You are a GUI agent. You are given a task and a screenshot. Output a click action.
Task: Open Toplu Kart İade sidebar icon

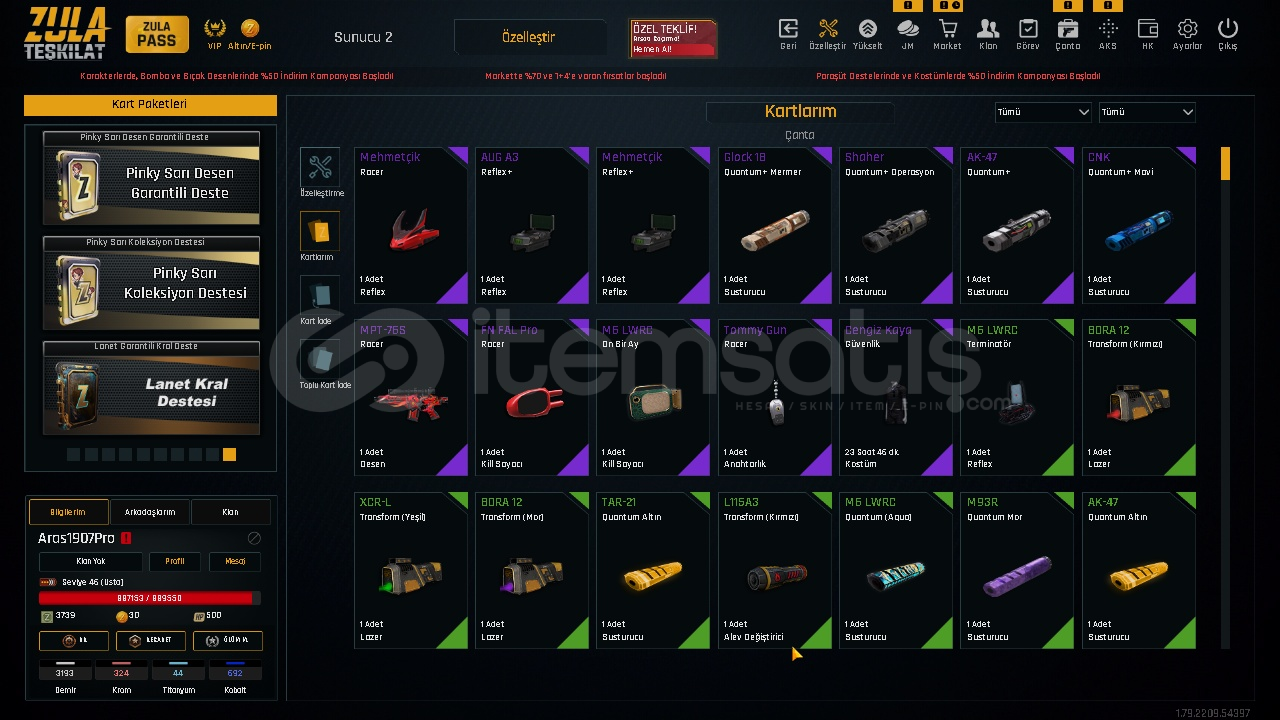320,360
